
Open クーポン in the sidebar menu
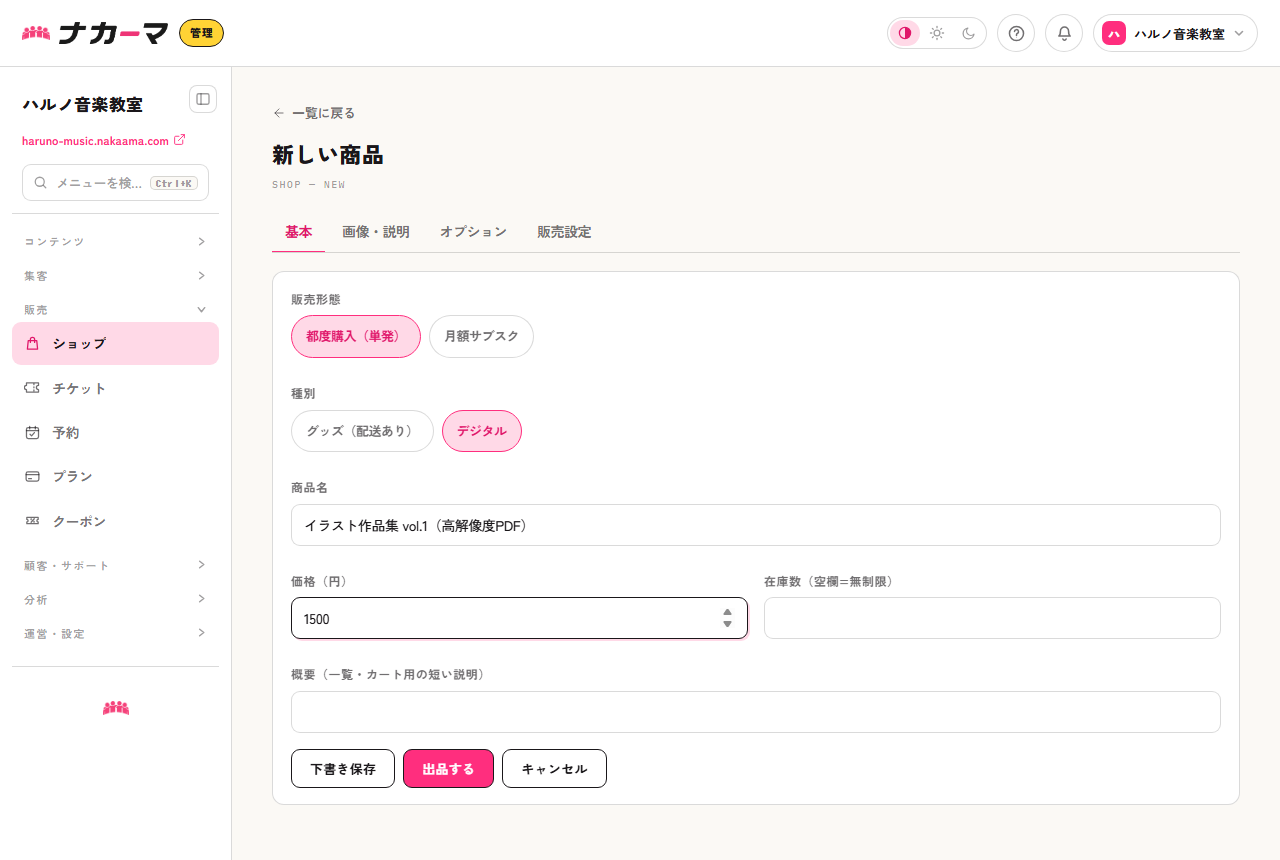coord(115,521)
